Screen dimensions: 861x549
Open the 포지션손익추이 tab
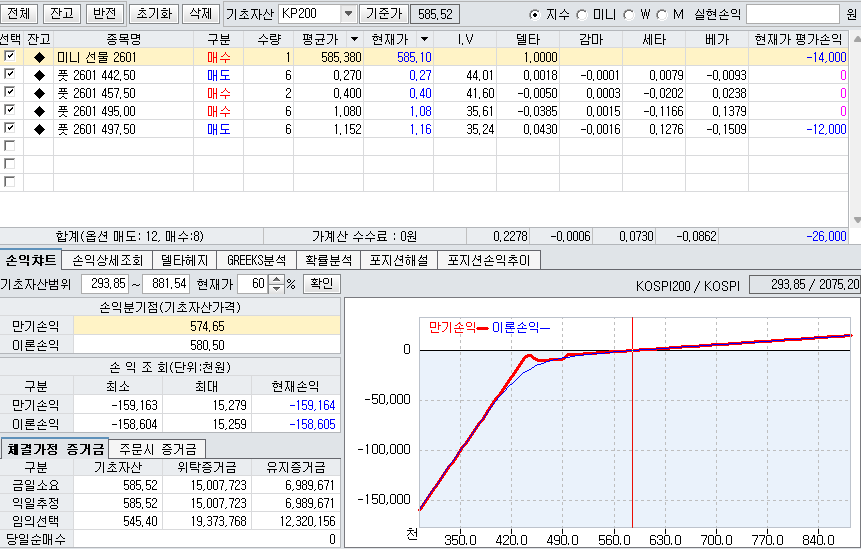[x=489, y=260]
